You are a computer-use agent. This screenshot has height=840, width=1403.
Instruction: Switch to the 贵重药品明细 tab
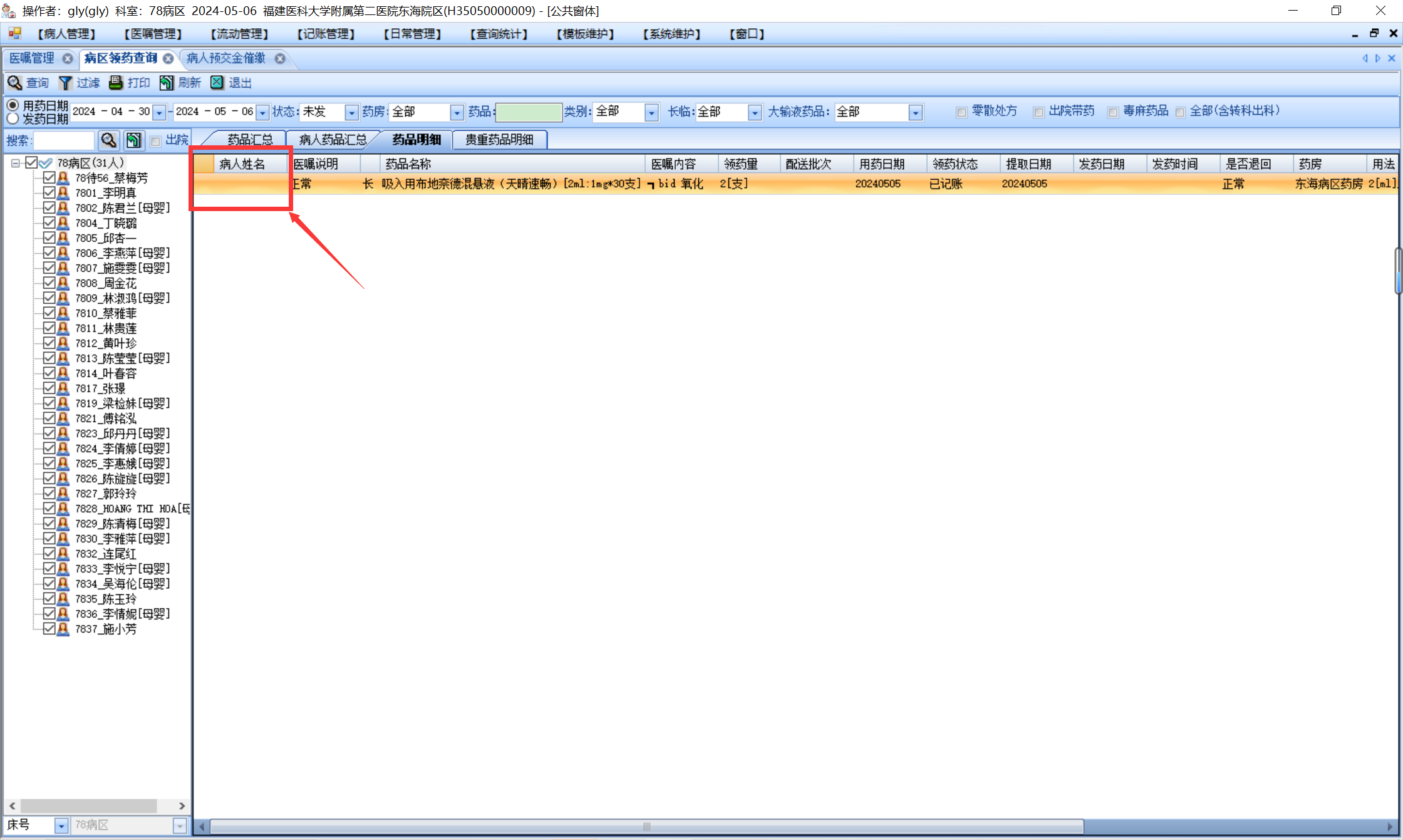point(499,140)
